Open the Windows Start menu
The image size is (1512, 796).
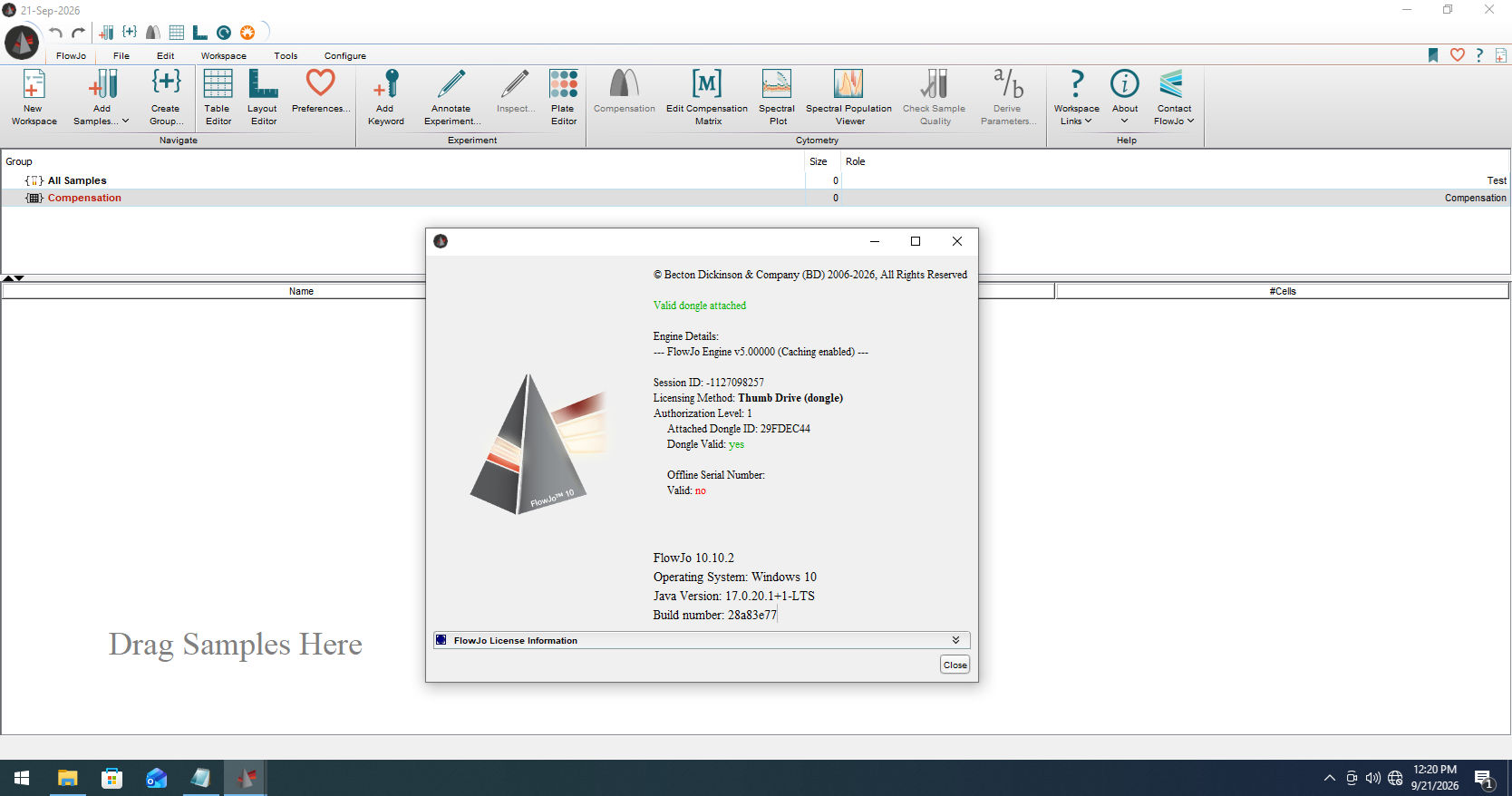[22, 778]
